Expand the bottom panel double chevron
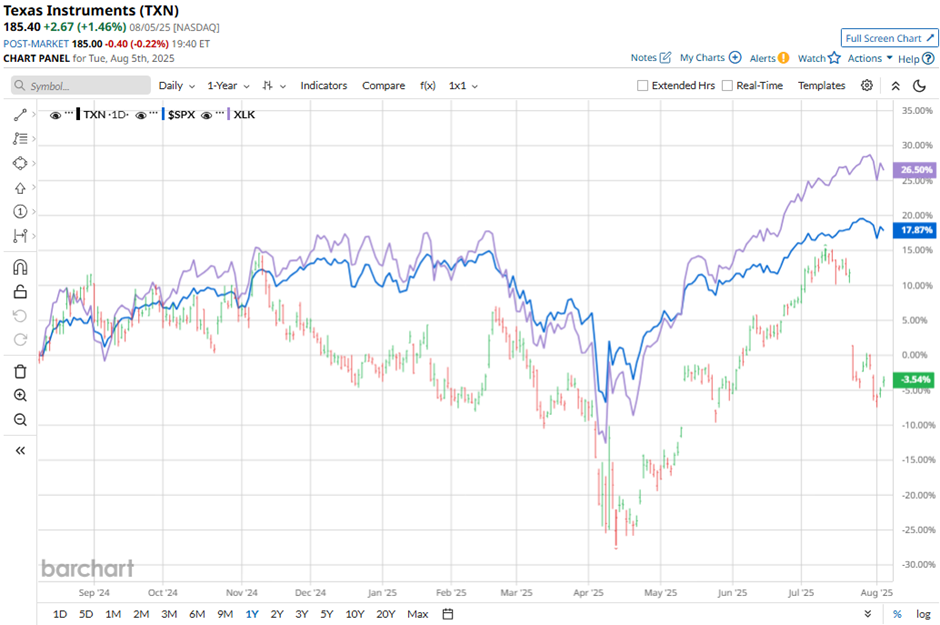 pyautogui.click(x=867, y=614)
